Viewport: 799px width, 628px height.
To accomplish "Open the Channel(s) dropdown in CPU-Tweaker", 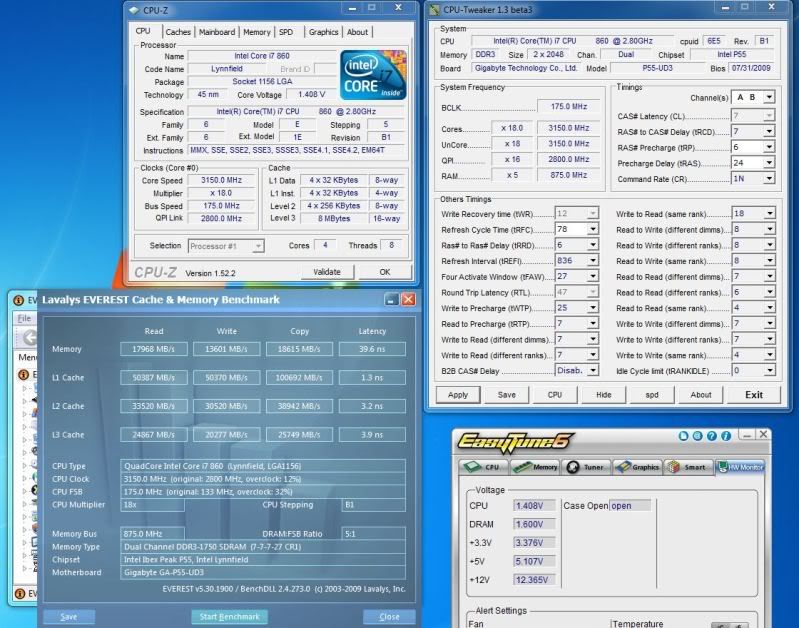I will [x=769, y=97].
